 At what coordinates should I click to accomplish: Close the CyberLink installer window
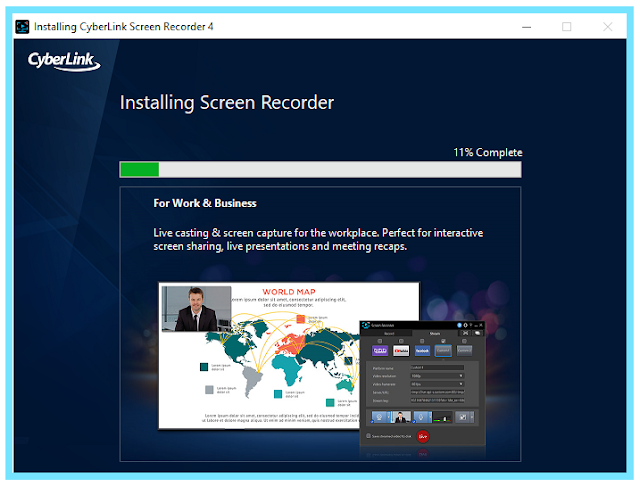pos(607,27)
